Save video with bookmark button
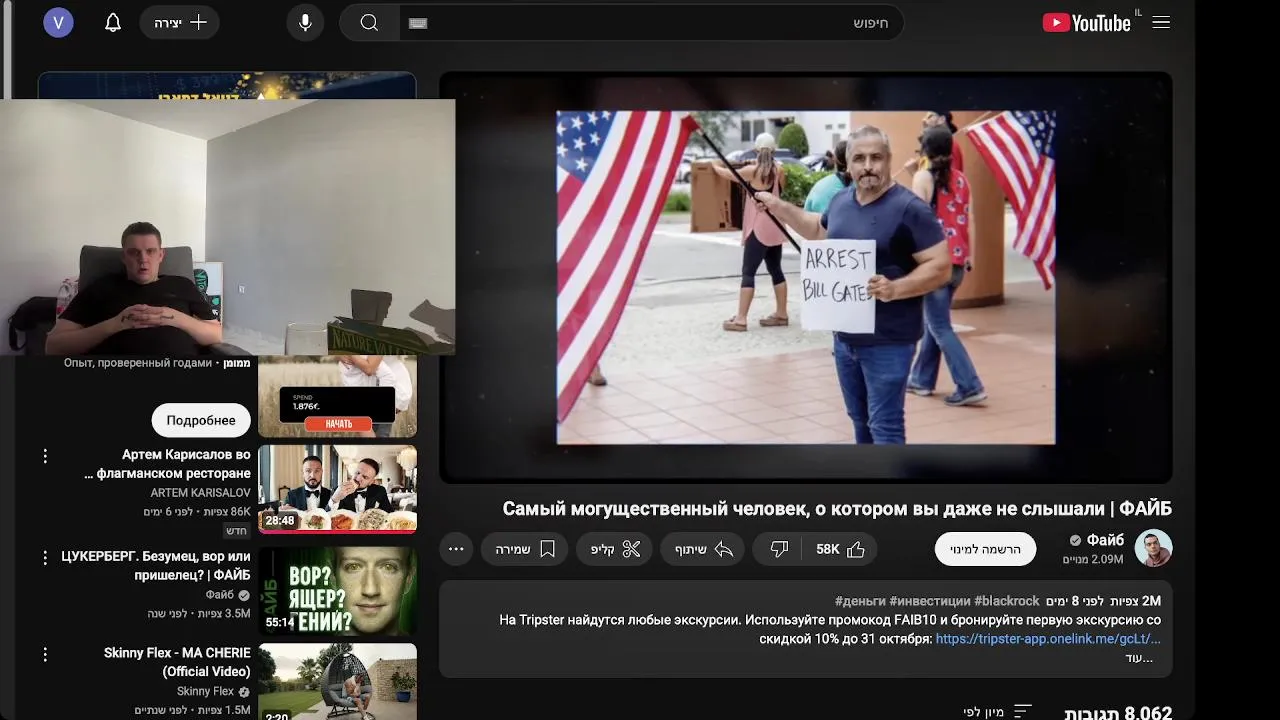1280x720 pixels. point(525,549)
